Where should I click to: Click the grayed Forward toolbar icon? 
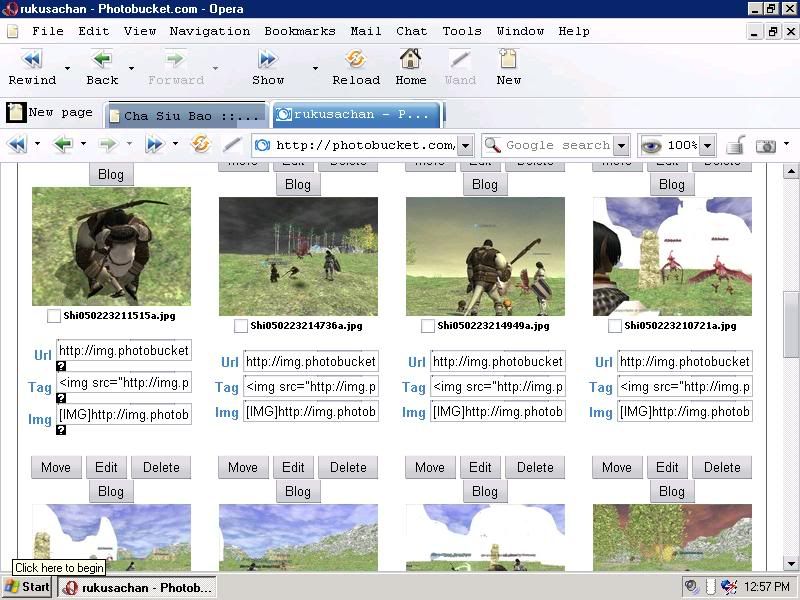click(176, 67)
